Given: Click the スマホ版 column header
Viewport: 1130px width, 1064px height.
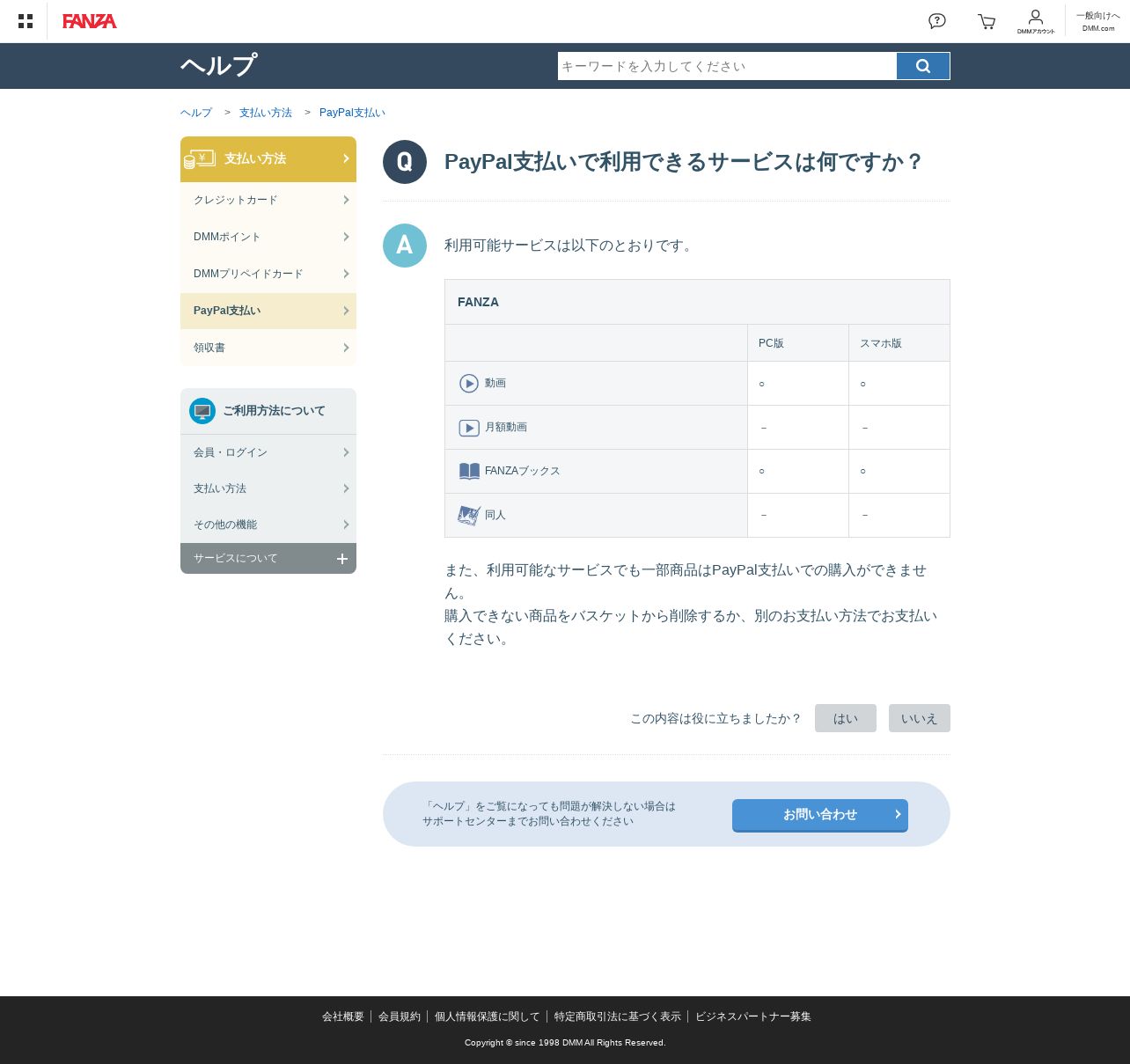Looking at the screenshot, I should (x=881, y=343).
